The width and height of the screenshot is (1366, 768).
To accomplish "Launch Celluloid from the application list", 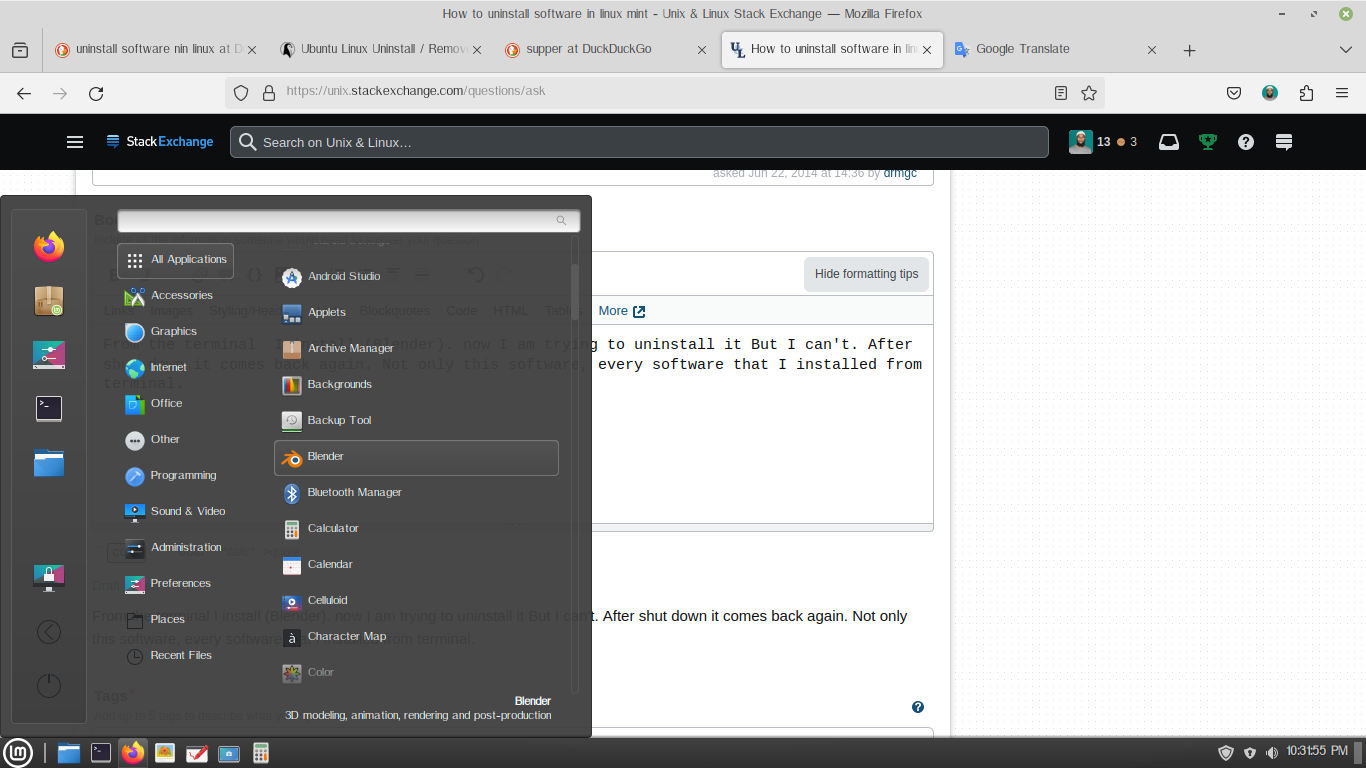I will pos(416,600).
